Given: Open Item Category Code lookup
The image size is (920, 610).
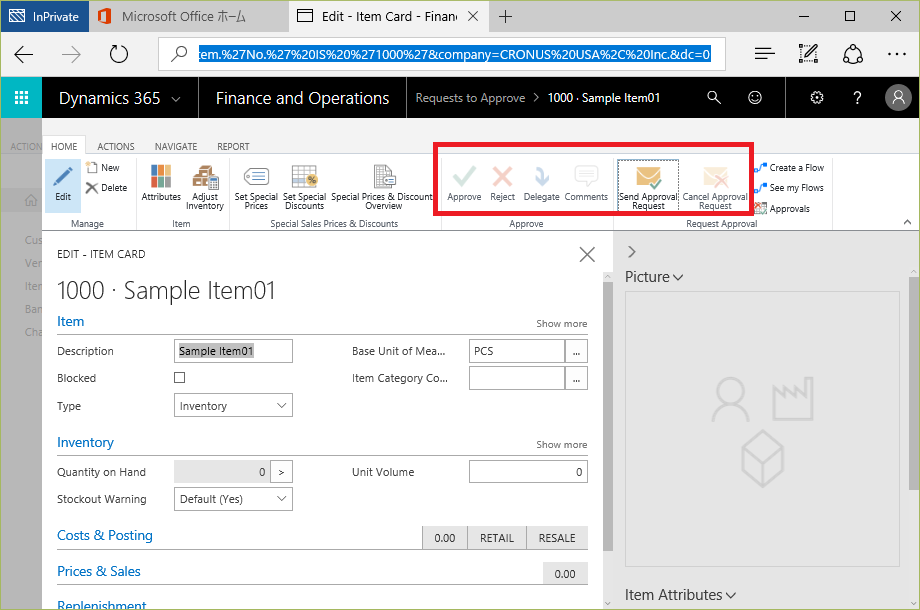Looking at the screenshot, I should coord(576,378).
